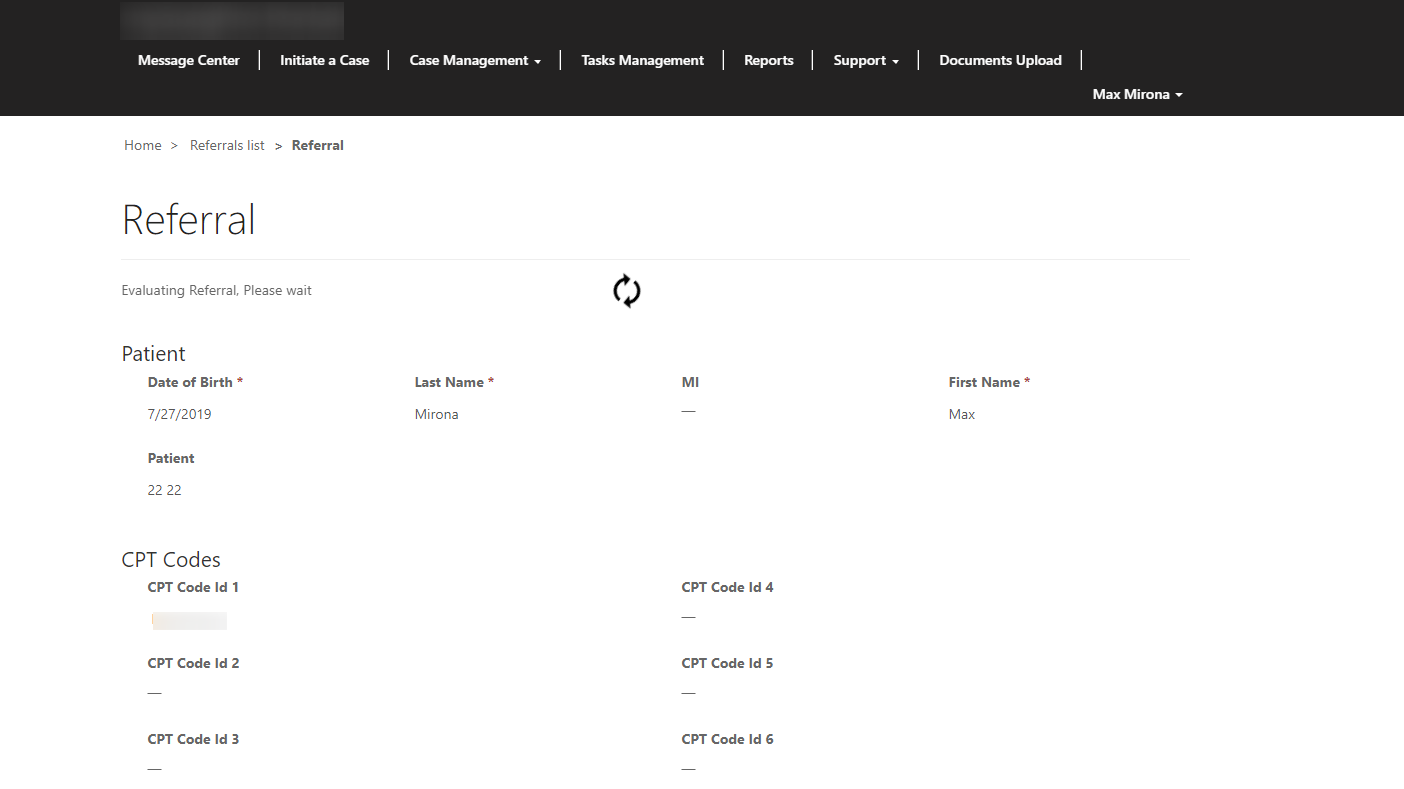The width and height of the screenshot is (1404, 789).
Task: Select Initiate a Case from navigation
Action: click(324, 60)
